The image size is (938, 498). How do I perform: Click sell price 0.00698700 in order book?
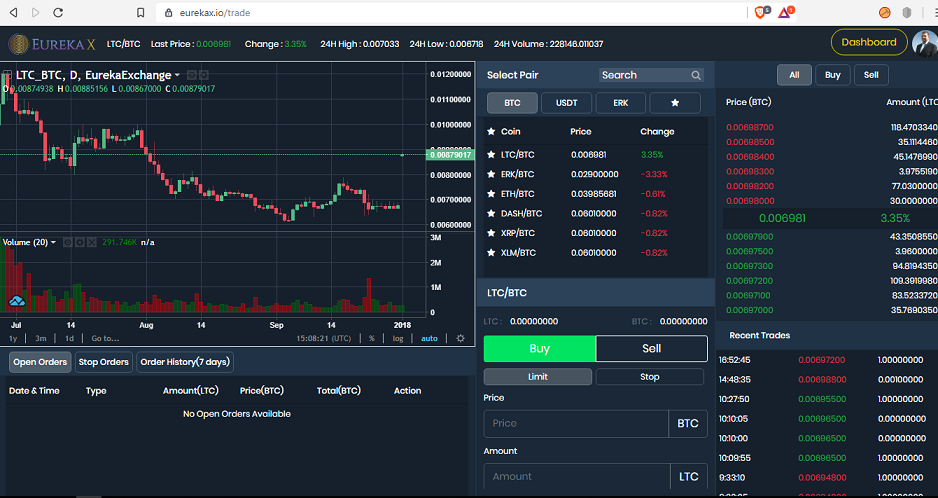pyautogui.click(x=750, y=127)
